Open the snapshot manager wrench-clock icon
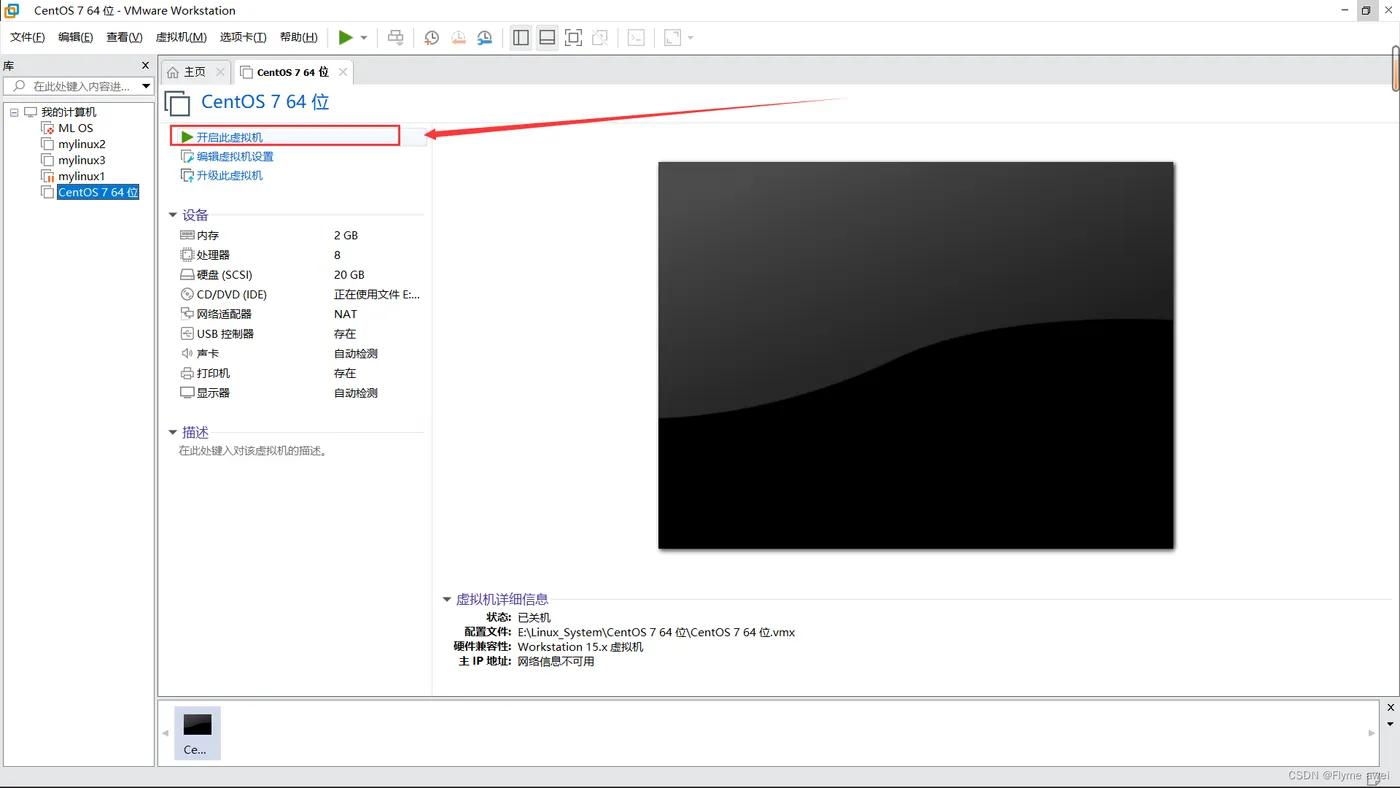 tap(484, 37)
